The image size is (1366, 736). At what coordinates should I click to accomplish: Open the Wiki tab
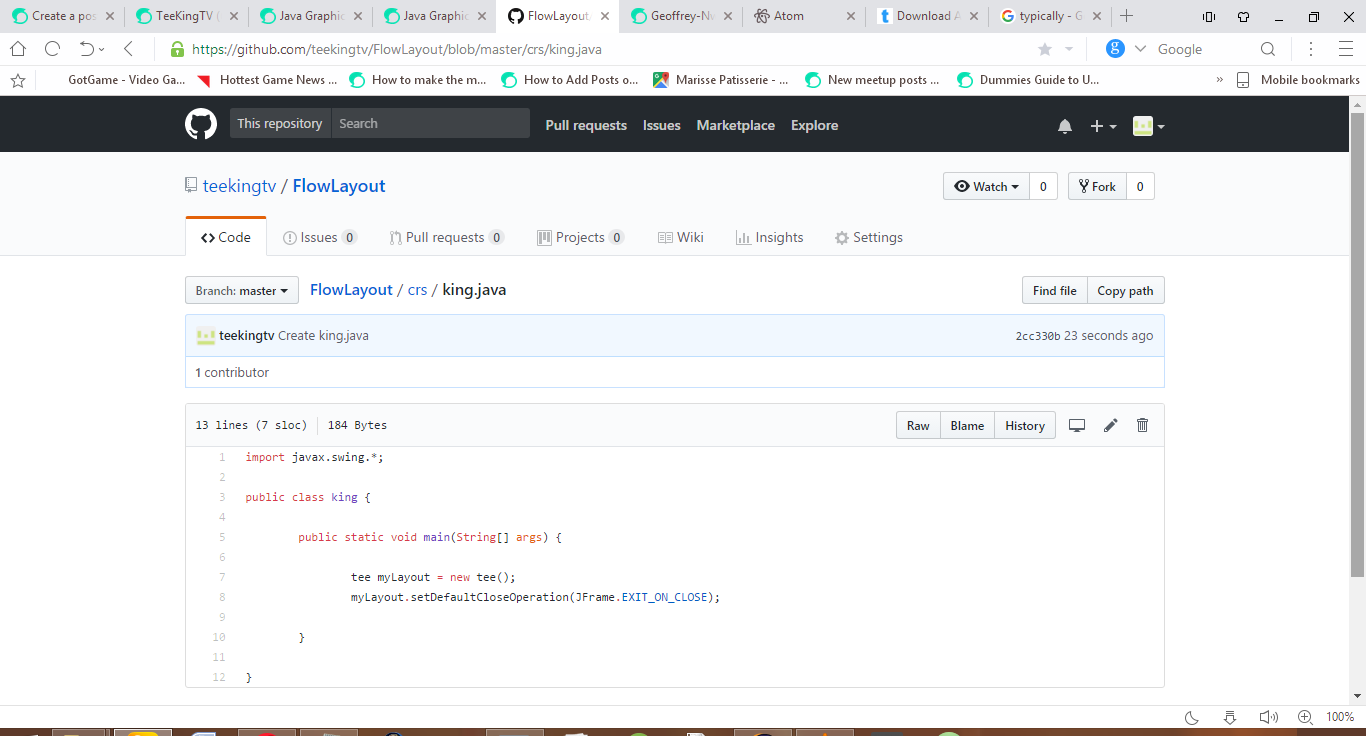coord(681,237)
